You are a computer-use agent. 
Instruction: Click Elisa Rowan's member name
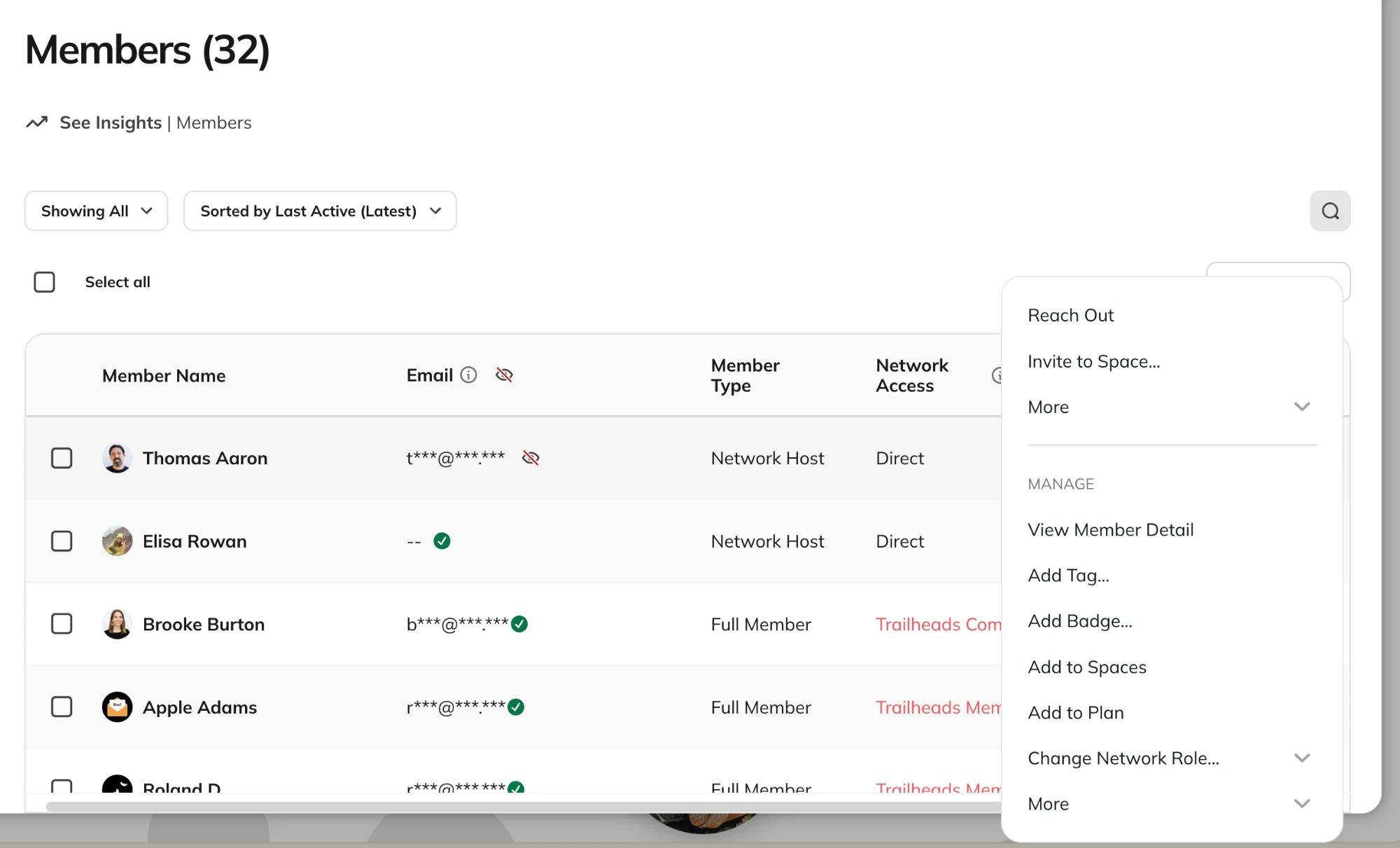pyautogui.click(x=195, y=541)
